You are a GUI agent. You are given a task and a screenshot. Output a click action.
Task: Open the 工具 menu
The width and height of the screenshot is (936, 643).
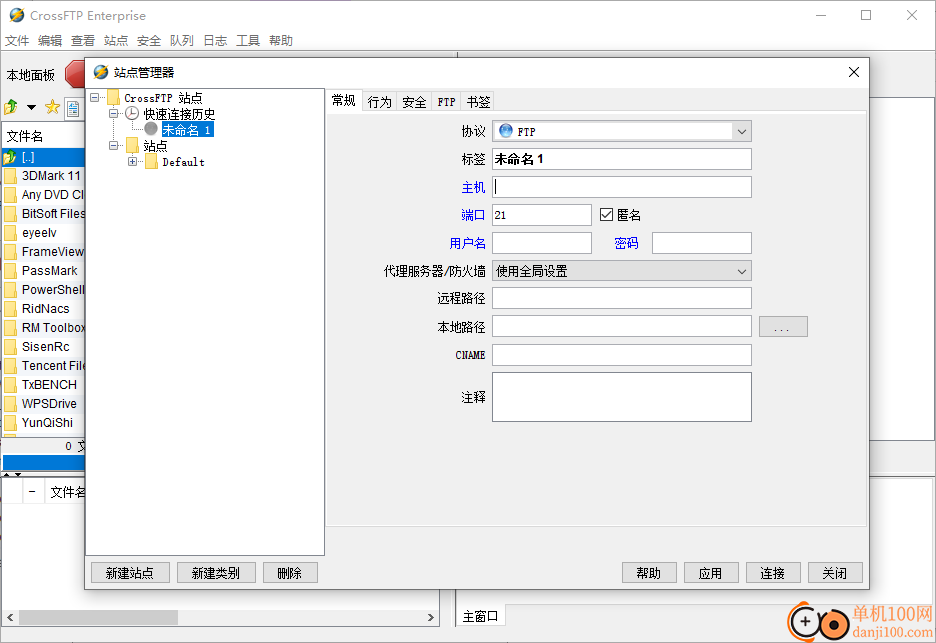(x=248, y=41)
